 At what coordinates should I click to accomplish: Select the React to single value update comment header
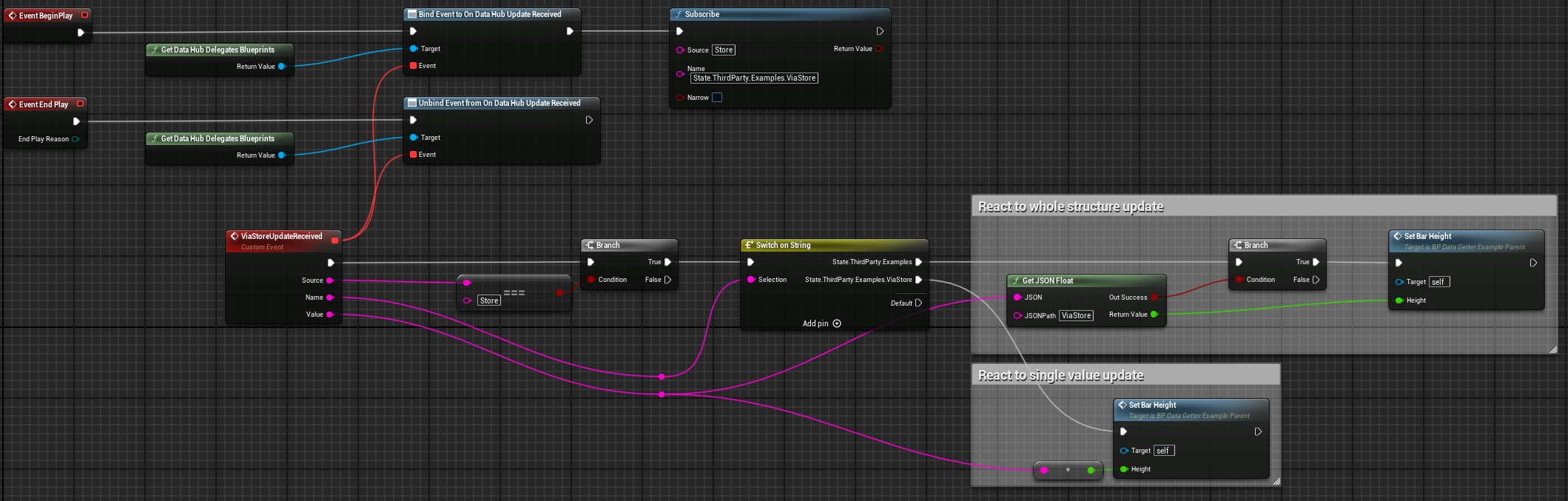pyautogui.click(x=1060, y=375)
